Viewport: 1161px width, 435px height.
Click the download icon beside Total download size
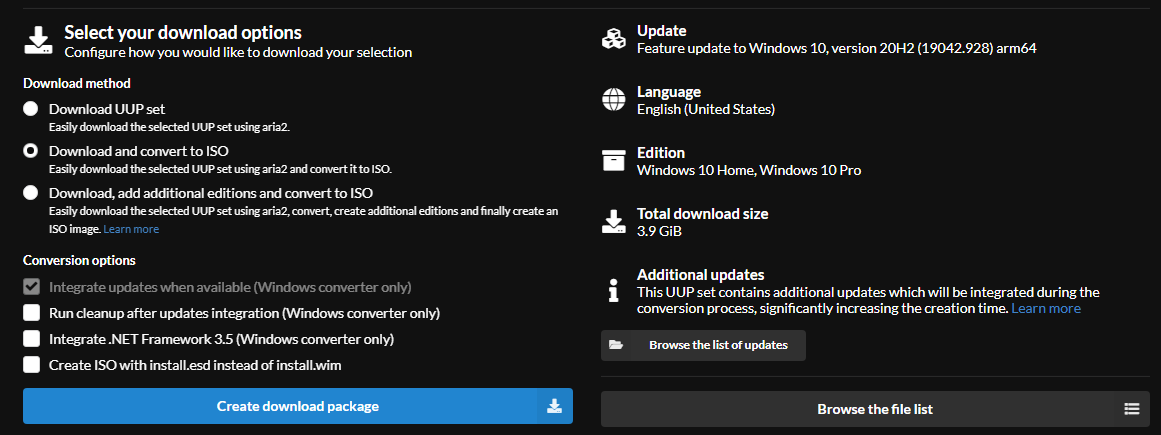point(613,222)
